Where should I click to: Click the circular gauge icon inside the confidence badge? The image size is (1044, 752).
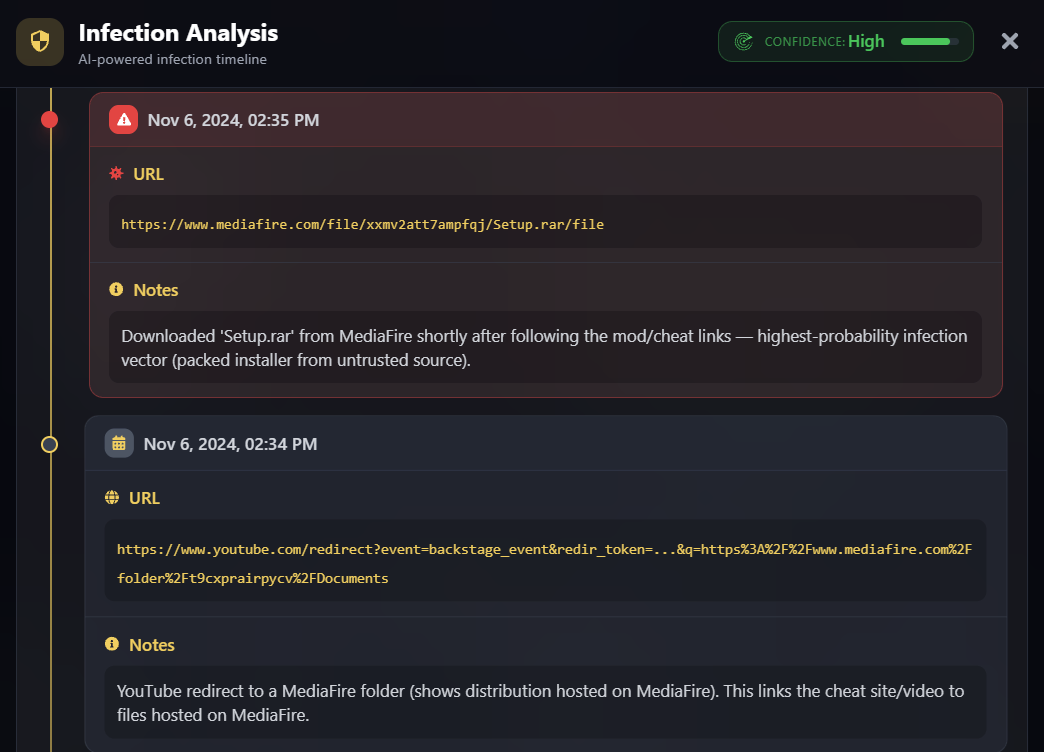pos(744,41)
